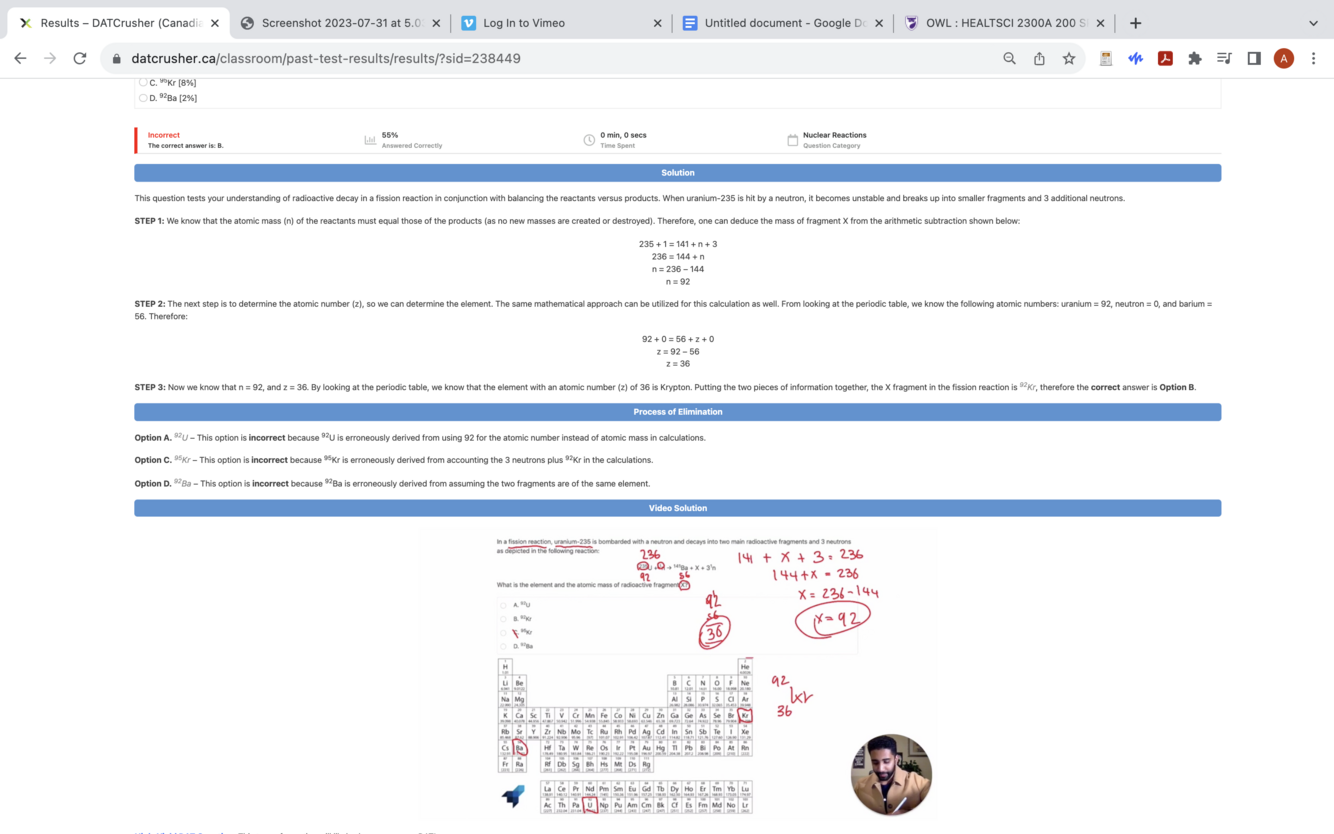Click the bar chart icon beside 55%
The width and height of the screenshot is (1334, 834).
[x=370, y=140]
